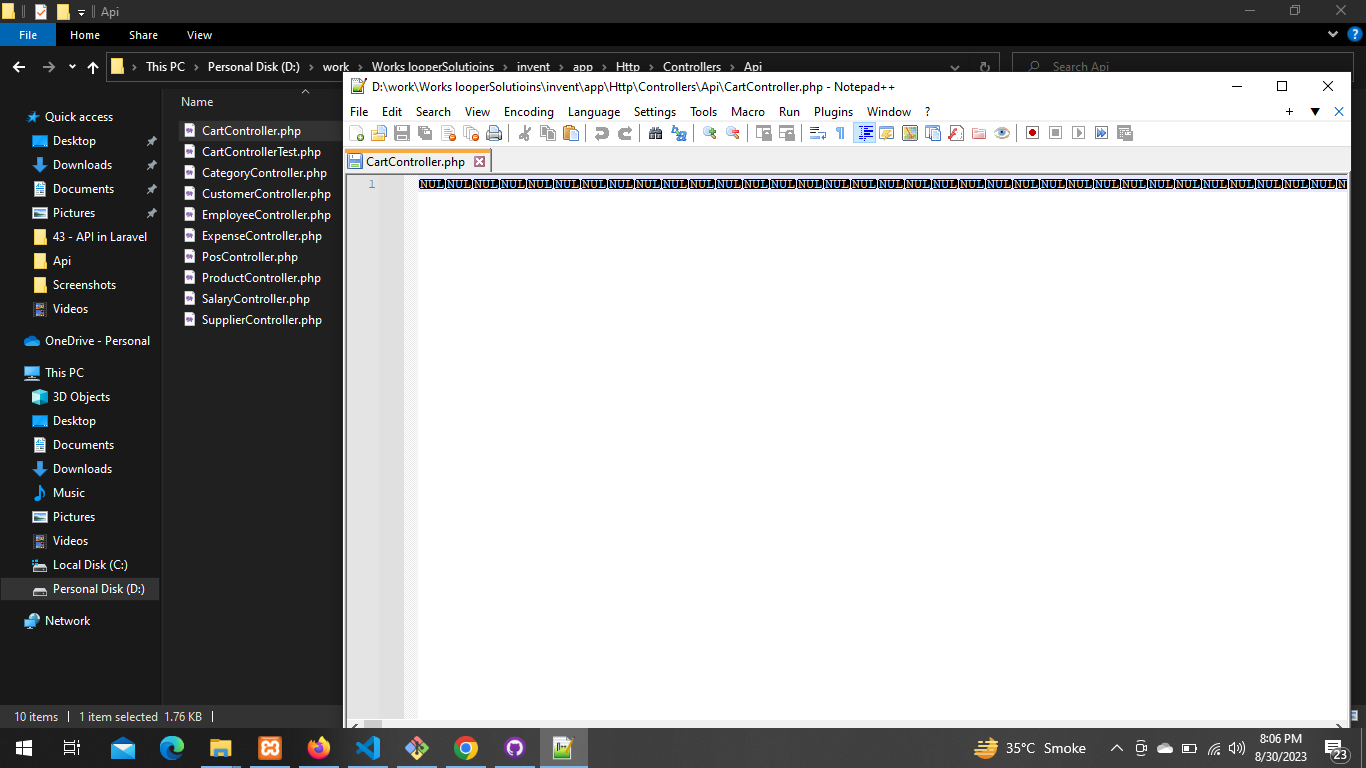Open the Find dialog using the toolbar binoculars
The width and height of the screenshot is (1366, 768).
click(655, 132)
